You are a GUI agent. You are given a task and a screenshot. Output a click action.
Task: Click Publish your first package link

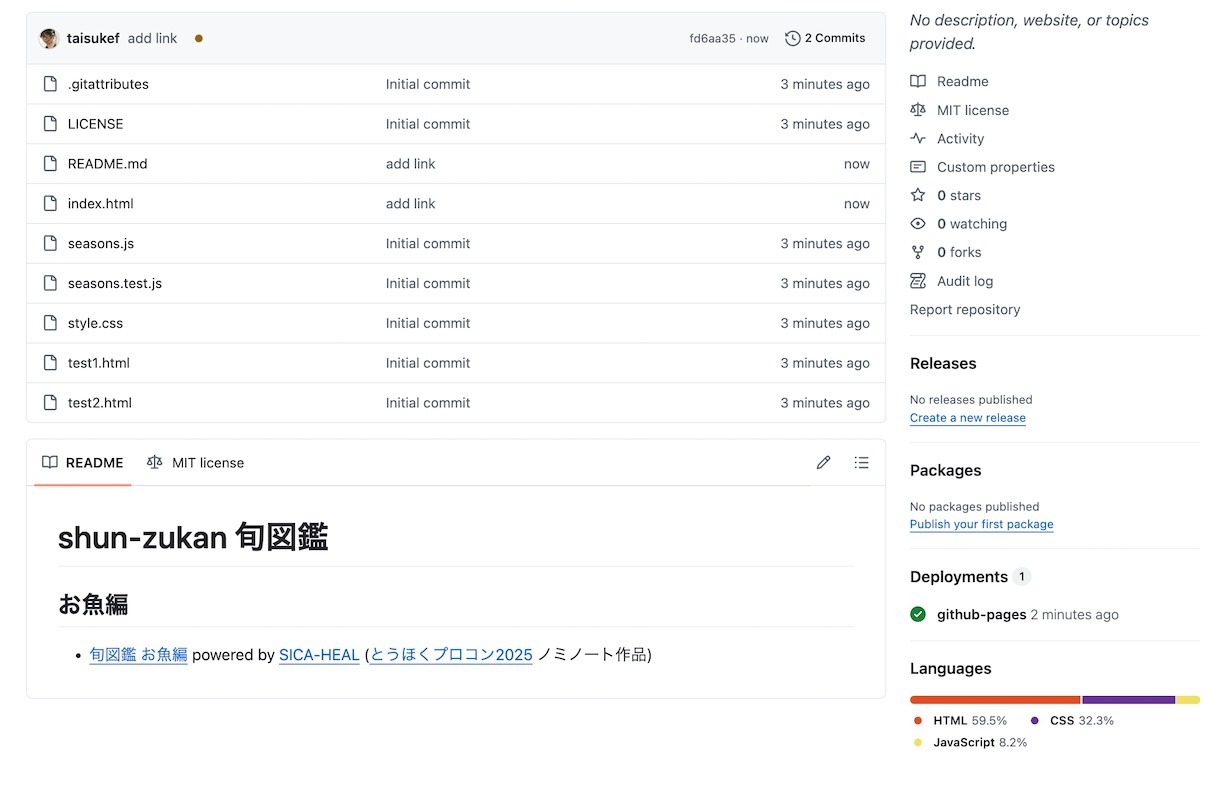point(981,524)
